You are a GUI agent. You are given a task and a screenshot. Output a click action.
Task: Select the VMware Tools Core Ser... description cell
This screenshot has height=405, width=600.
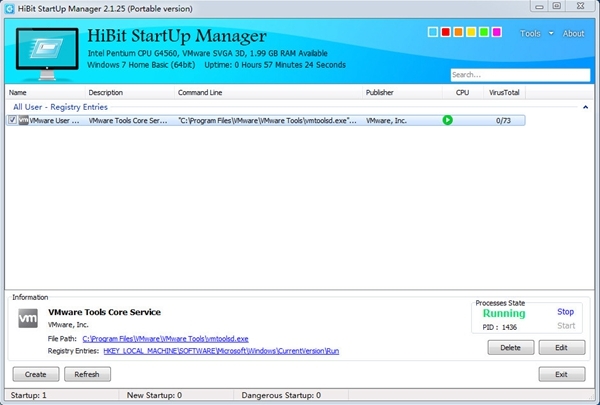pyautogui.click(x=128, y=121)
